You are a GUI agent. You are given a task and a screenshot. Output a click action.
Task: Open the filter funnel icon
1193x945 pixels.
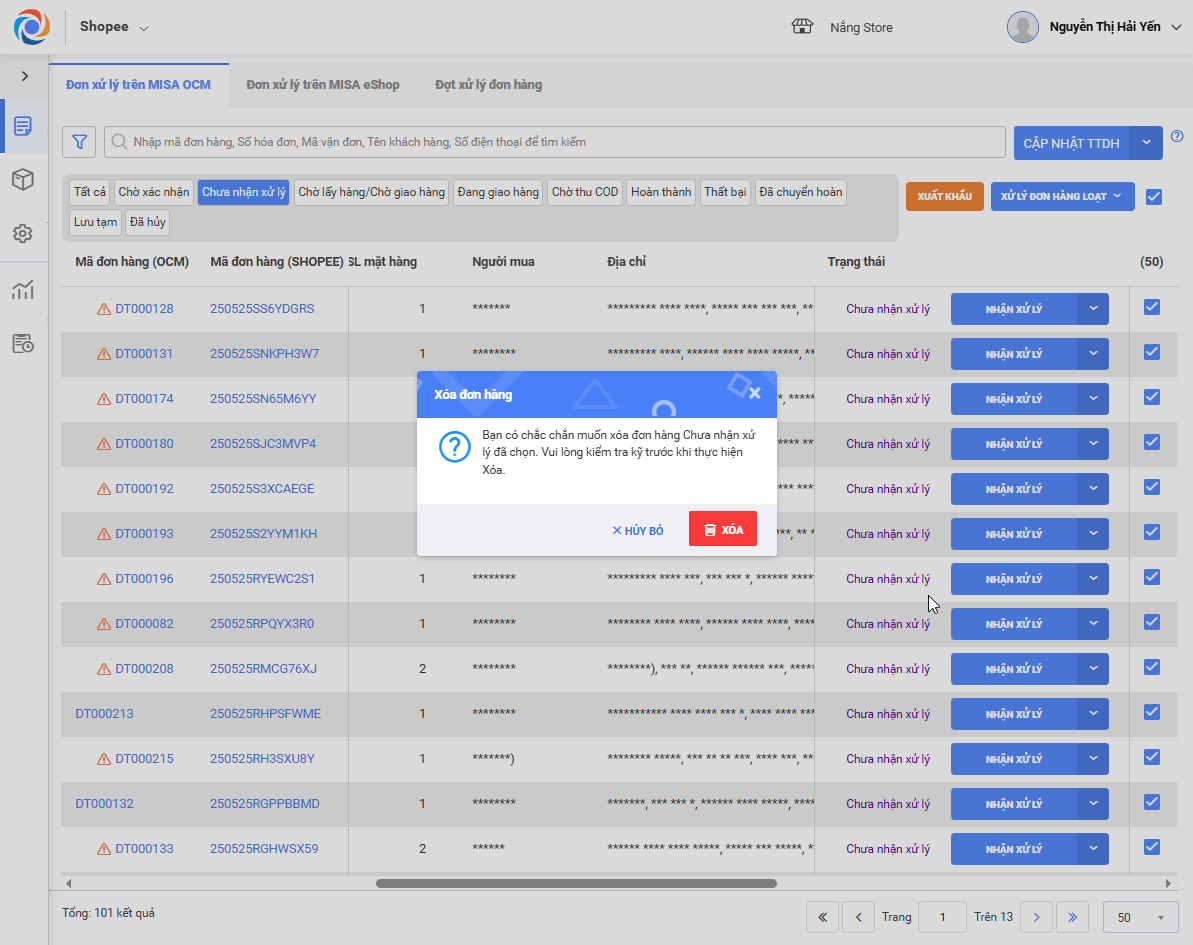[79, 142]
